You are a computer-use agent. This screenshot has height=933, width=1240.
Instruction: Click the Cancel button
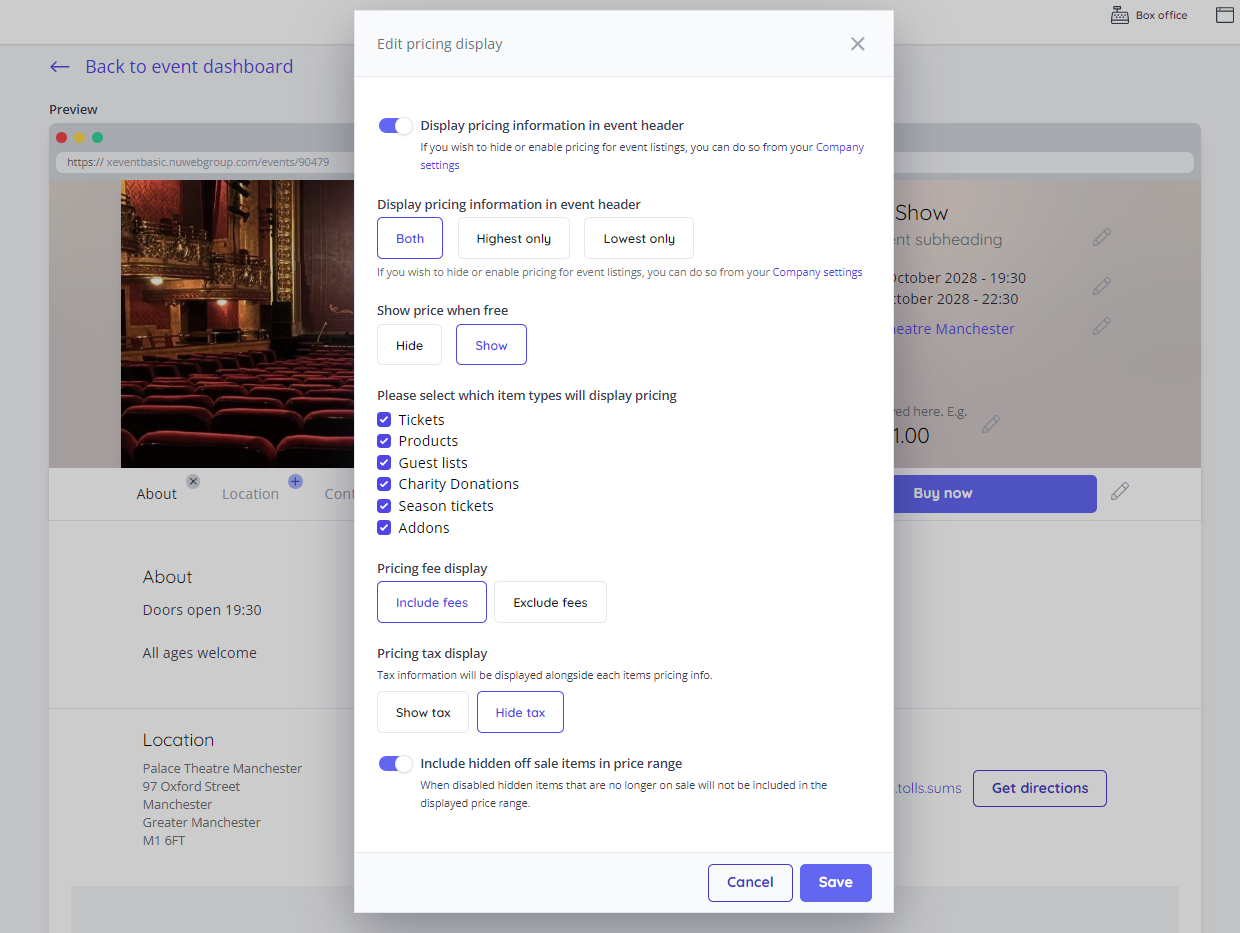coord(750,882)
